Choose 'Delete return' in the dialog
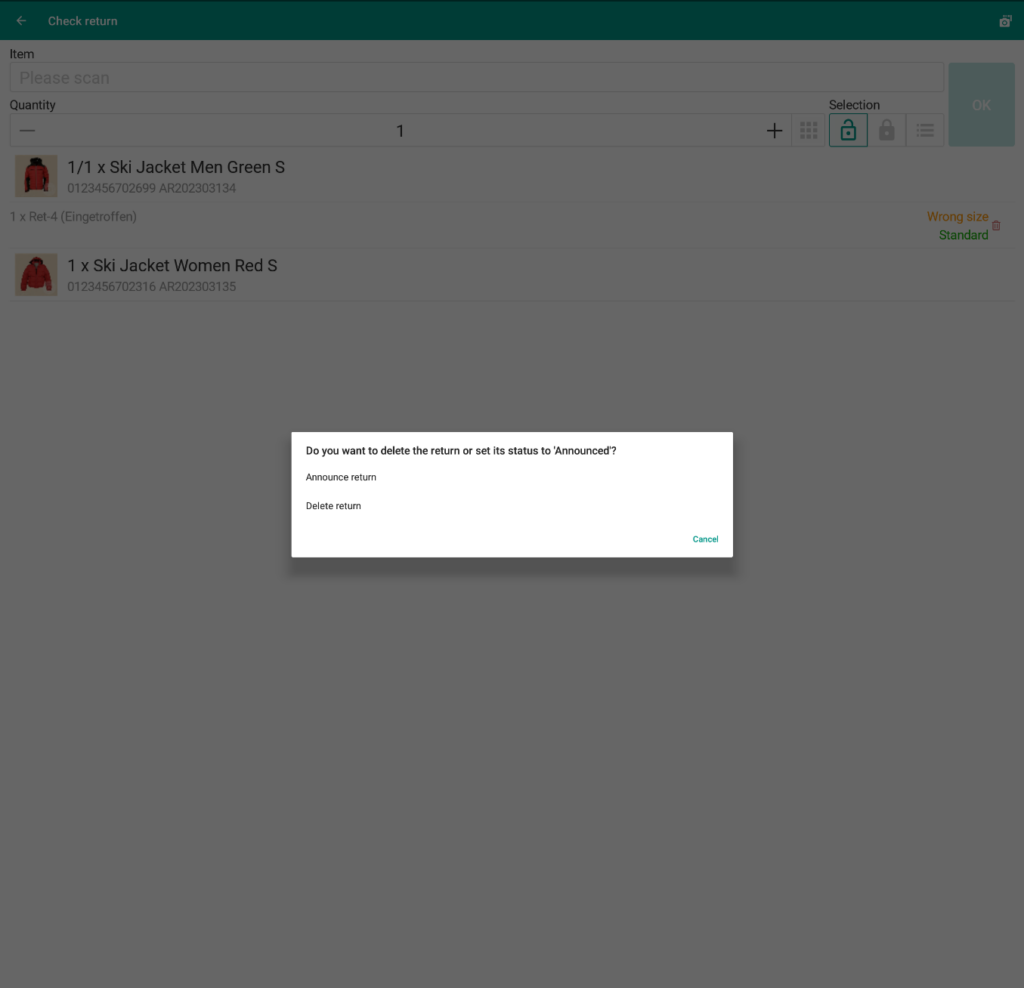This screenshot has height=988, width=1024. pyautogui.click(x=334, y=506)
